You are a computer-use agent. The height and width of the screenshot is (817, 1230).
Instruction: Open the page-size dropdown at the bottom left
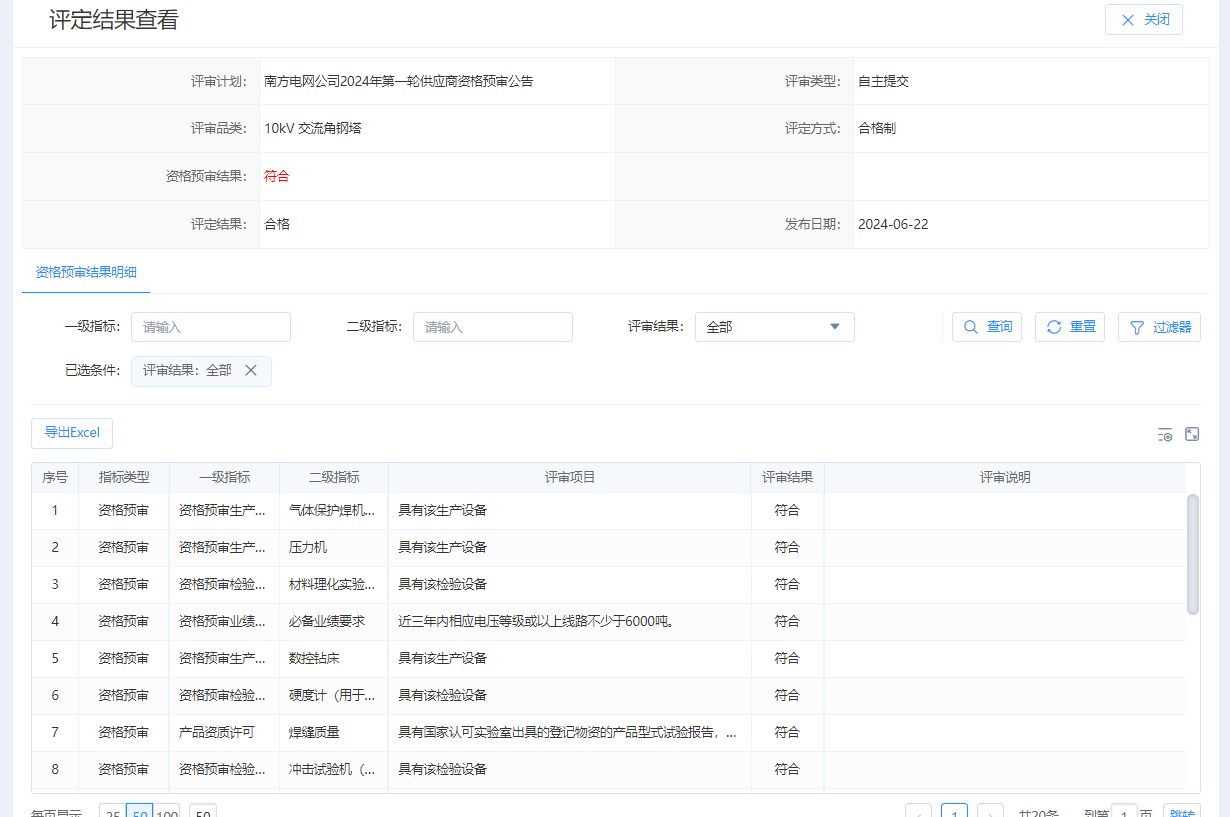201,812
